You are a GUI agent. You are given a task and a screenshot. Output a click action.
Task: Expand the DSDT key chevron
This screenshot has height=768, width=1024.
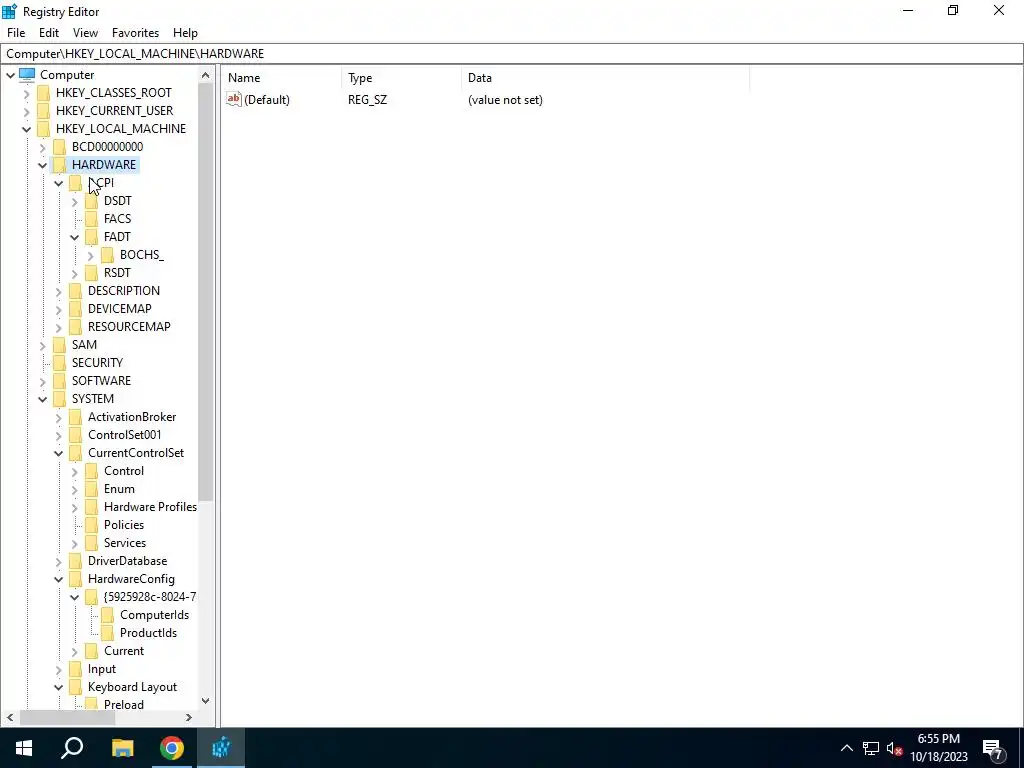coord(74,201)
